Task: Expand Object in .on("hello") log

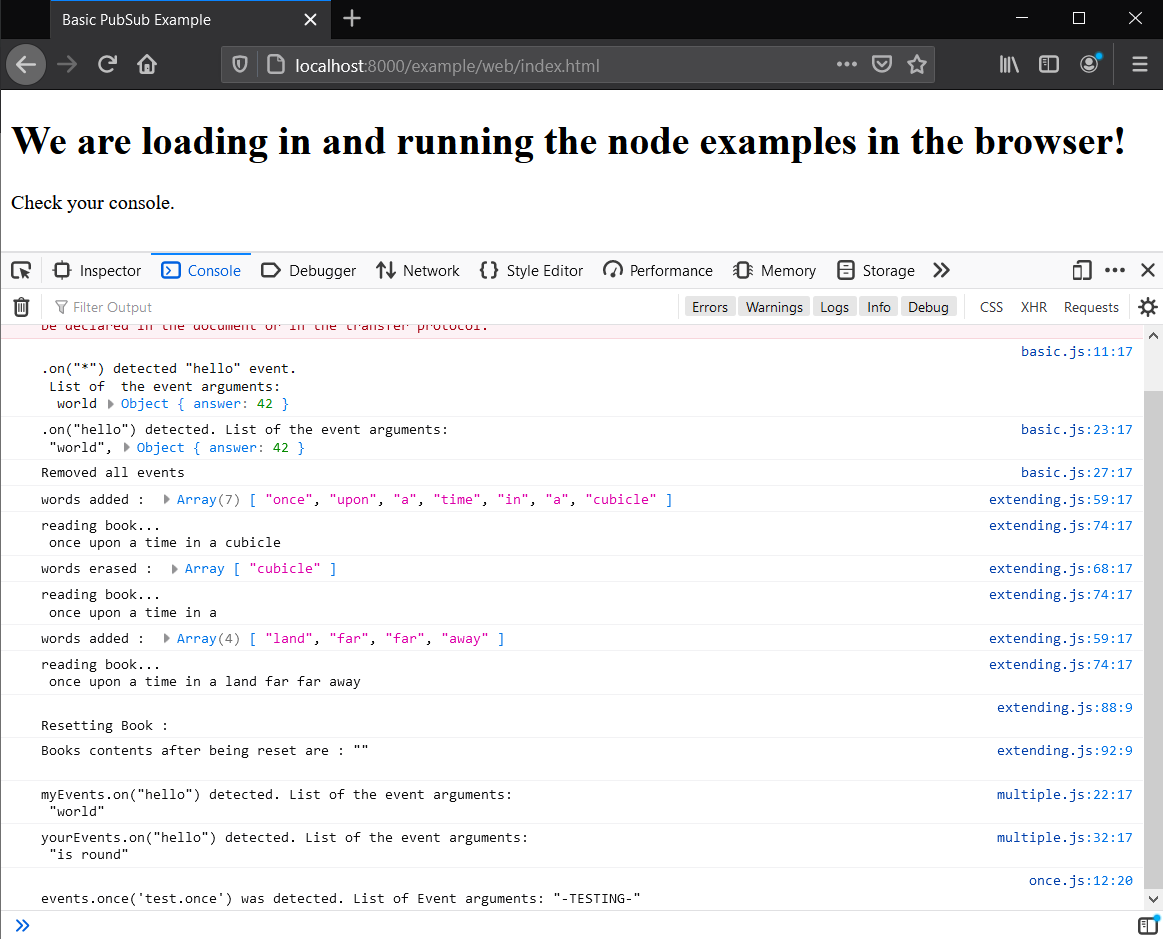Action: click(x=127, y=448)
